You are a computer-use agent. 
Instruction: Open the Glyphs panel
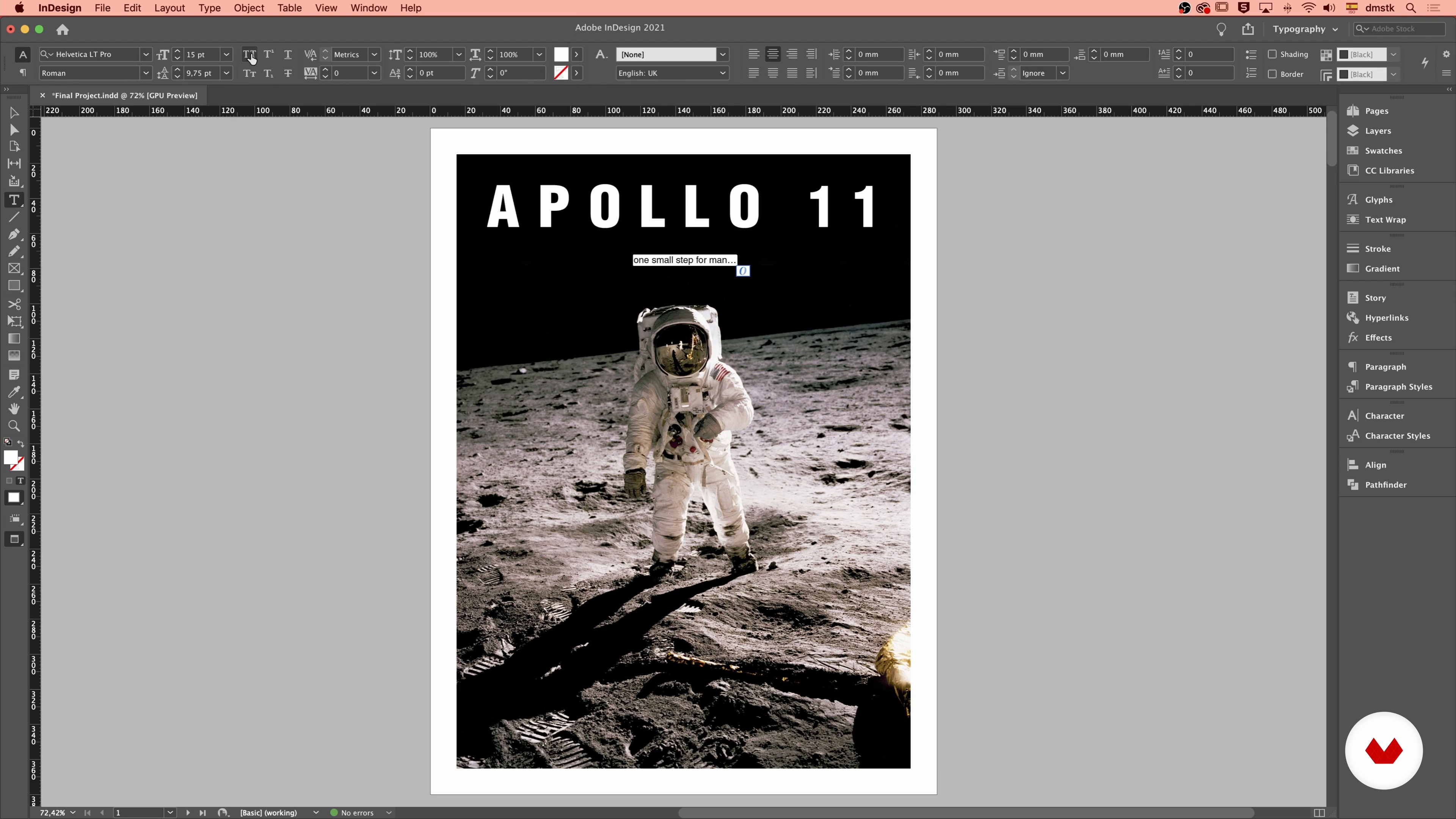point(1378,199)
